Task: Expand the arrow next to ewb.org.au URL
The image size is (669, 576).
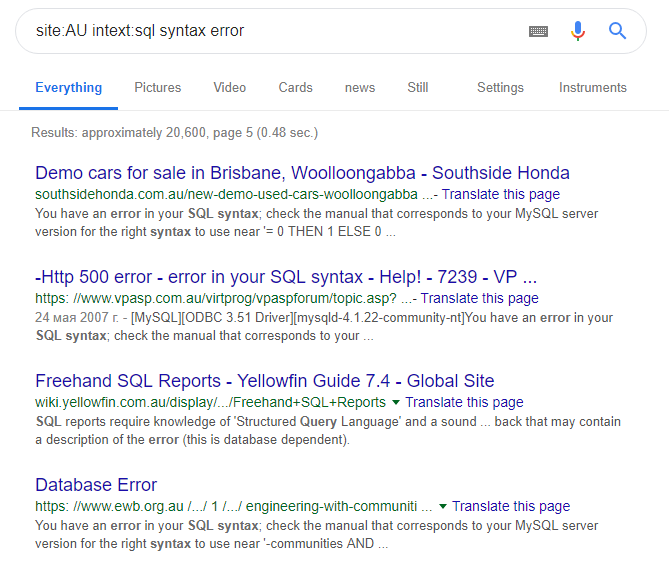Action: coord(443,506)
